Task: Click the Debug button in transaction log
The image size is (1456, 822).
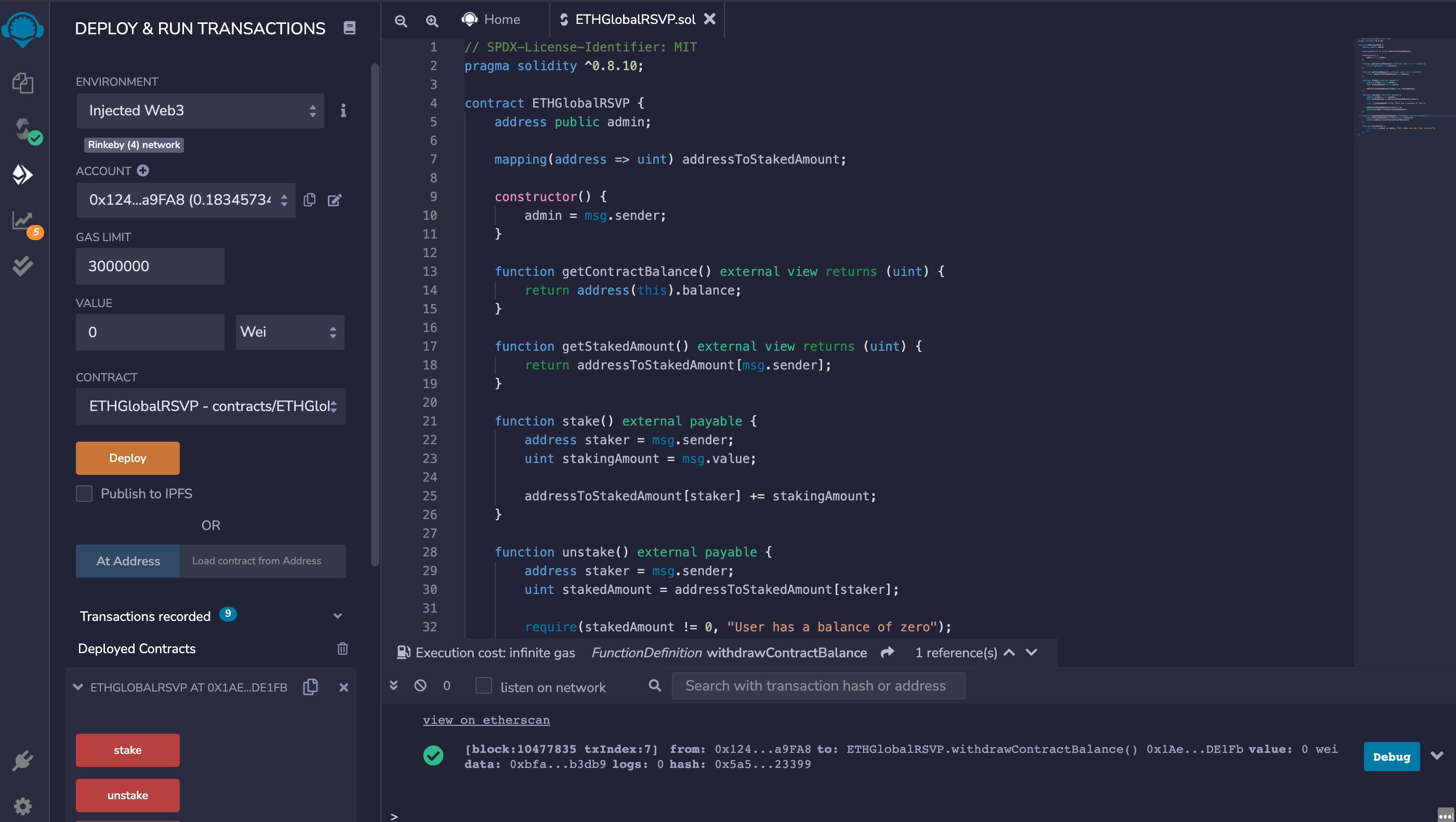Action: [1391, 756]
